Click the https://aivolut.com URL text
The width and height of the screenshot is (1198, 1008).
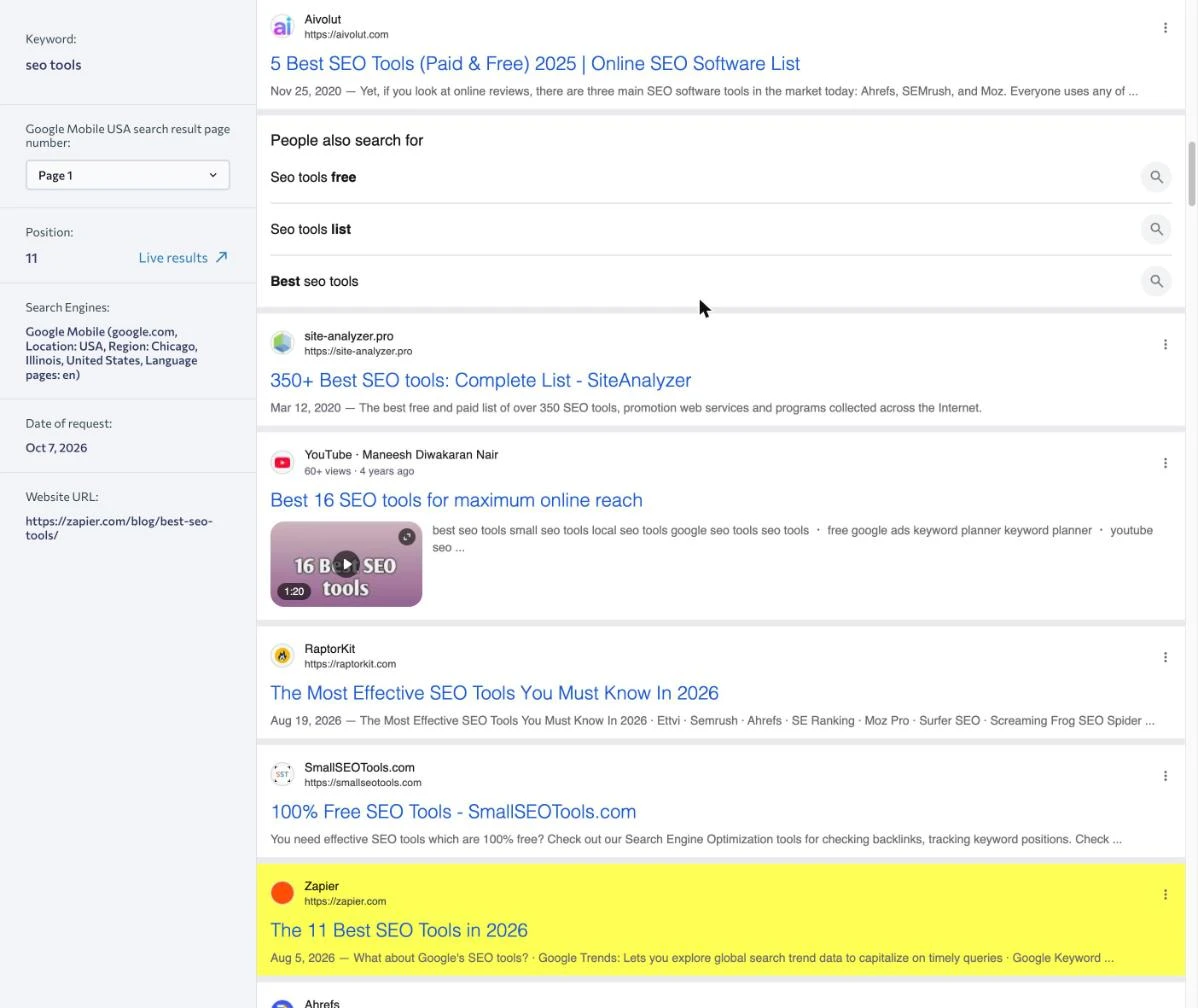[x=346, y=34]
